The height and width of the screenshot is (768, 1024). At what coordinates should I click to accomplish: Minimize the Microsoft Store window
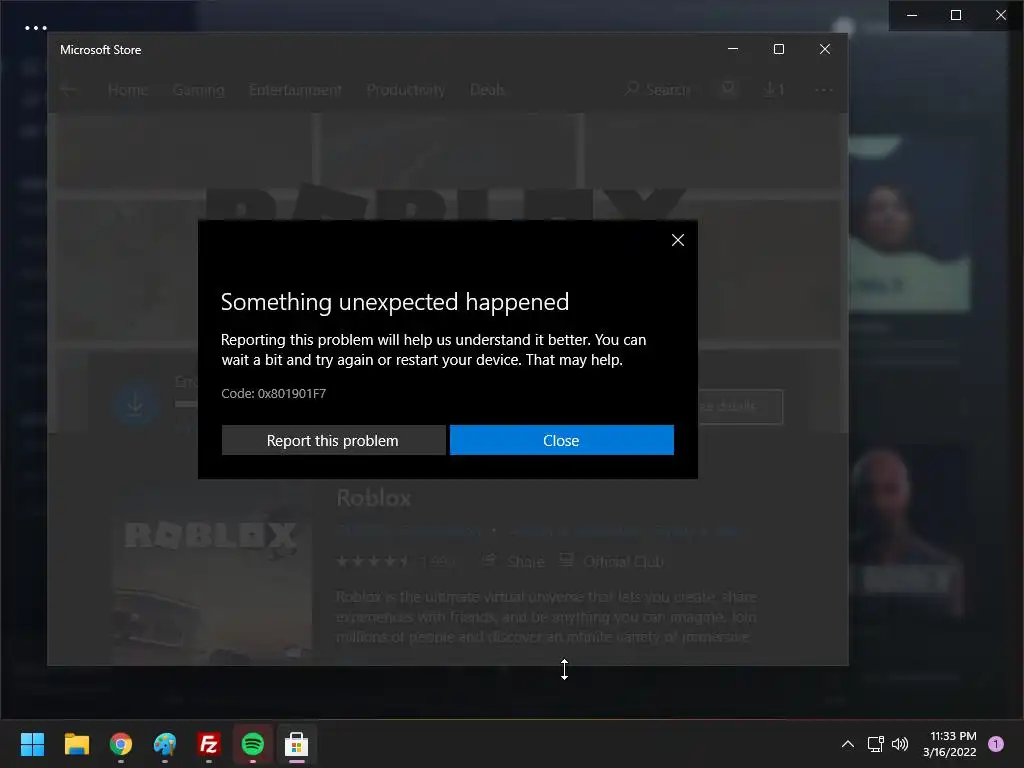coord(733,49)
